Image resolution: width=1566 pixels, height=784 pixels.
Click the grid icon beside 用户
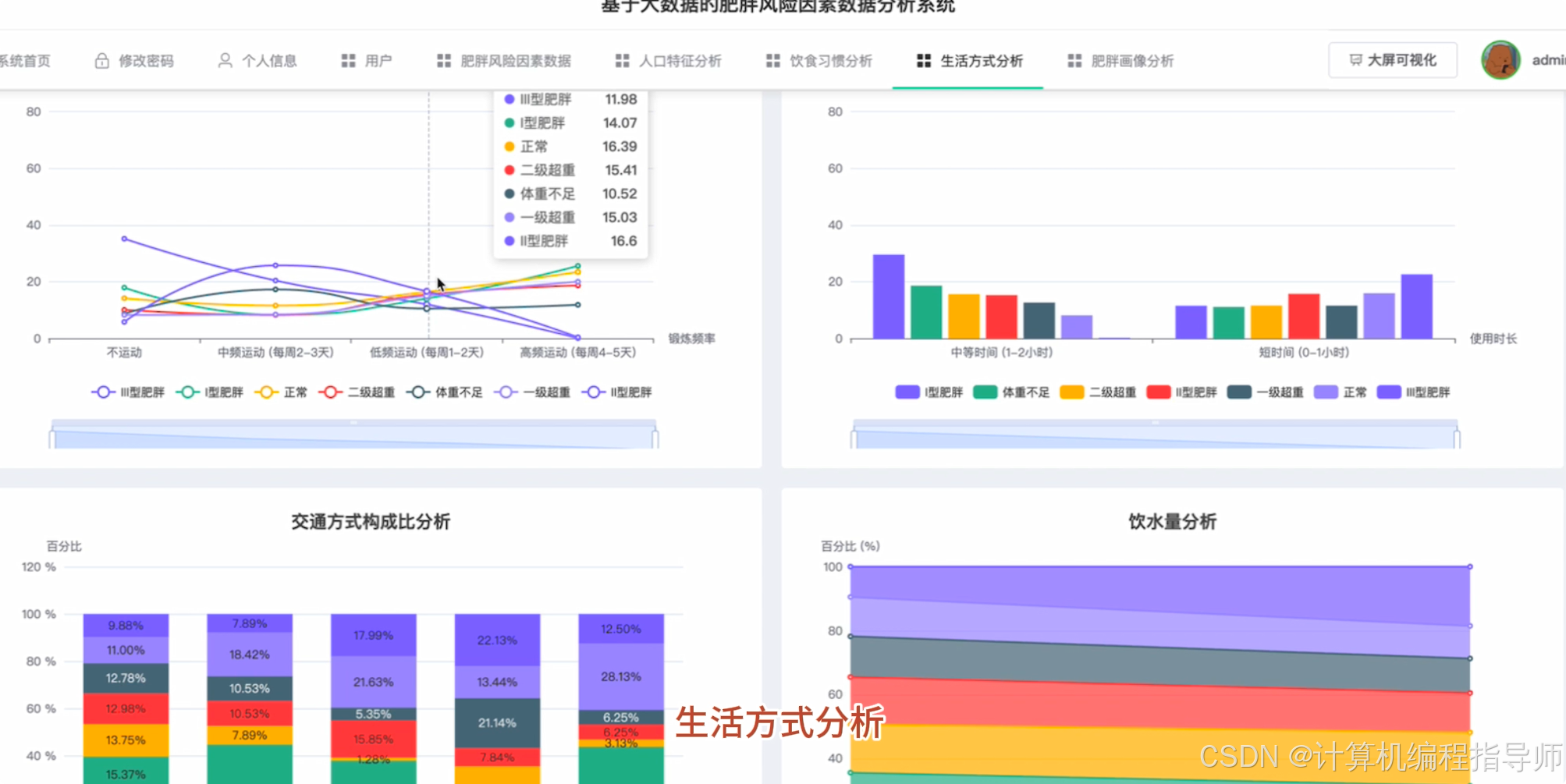pyautogui.click(x=348, y=60)
